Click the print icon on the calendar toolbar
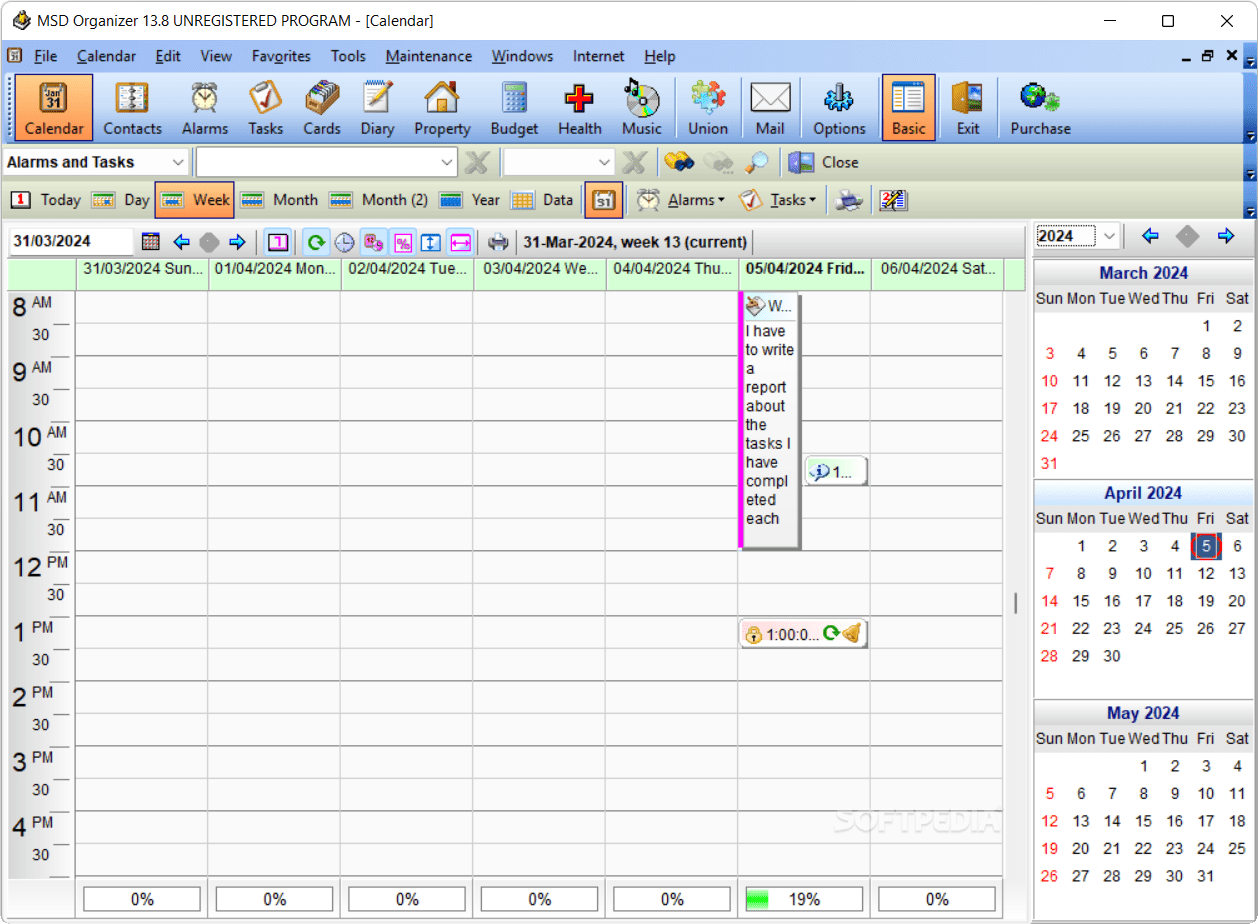This screenshot has width=1258, height=924. point(499,241)
